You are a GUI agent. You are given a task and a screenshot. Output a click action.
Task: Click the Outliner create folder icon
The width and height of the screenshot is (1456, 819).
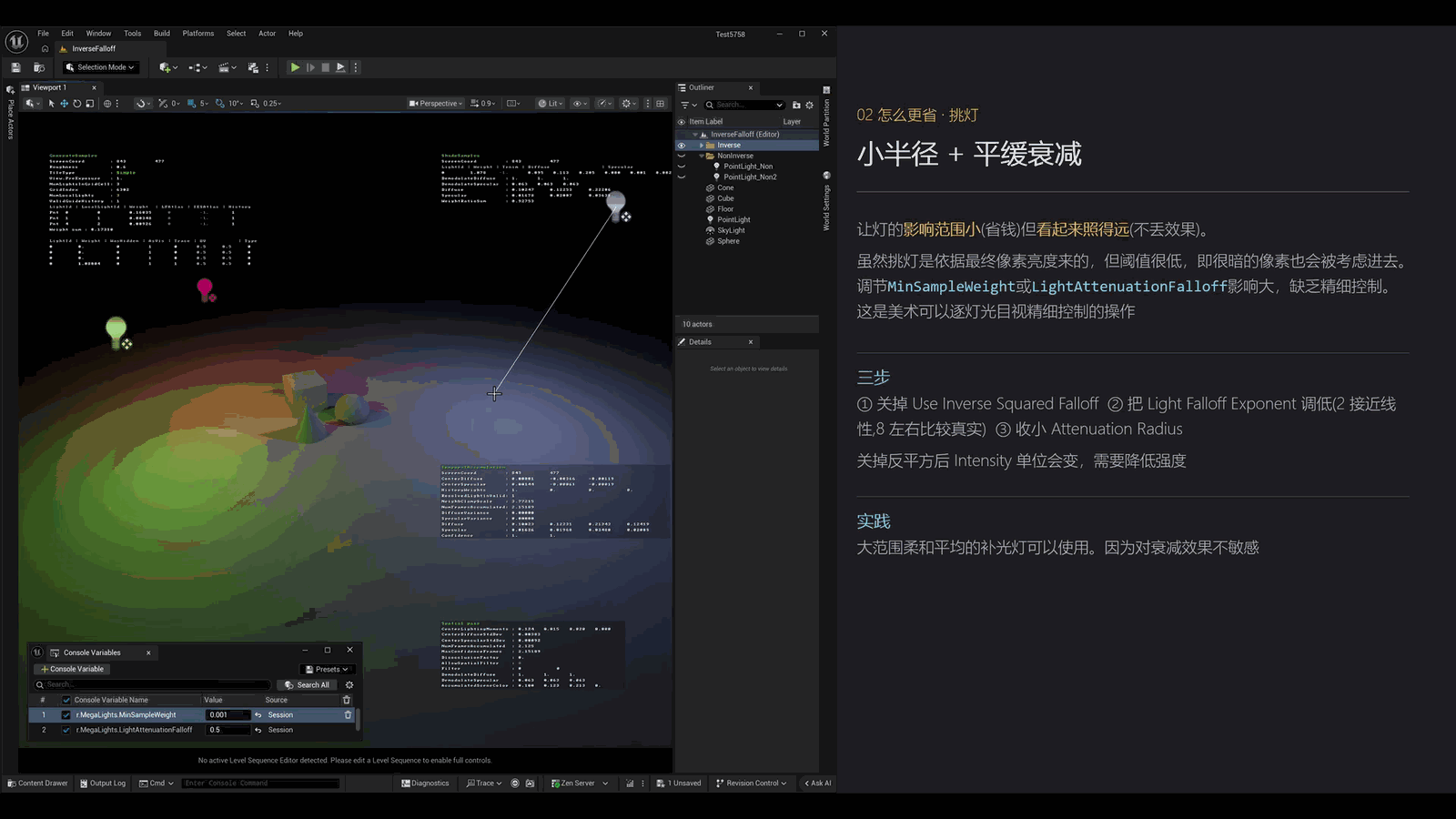(796, 106)
